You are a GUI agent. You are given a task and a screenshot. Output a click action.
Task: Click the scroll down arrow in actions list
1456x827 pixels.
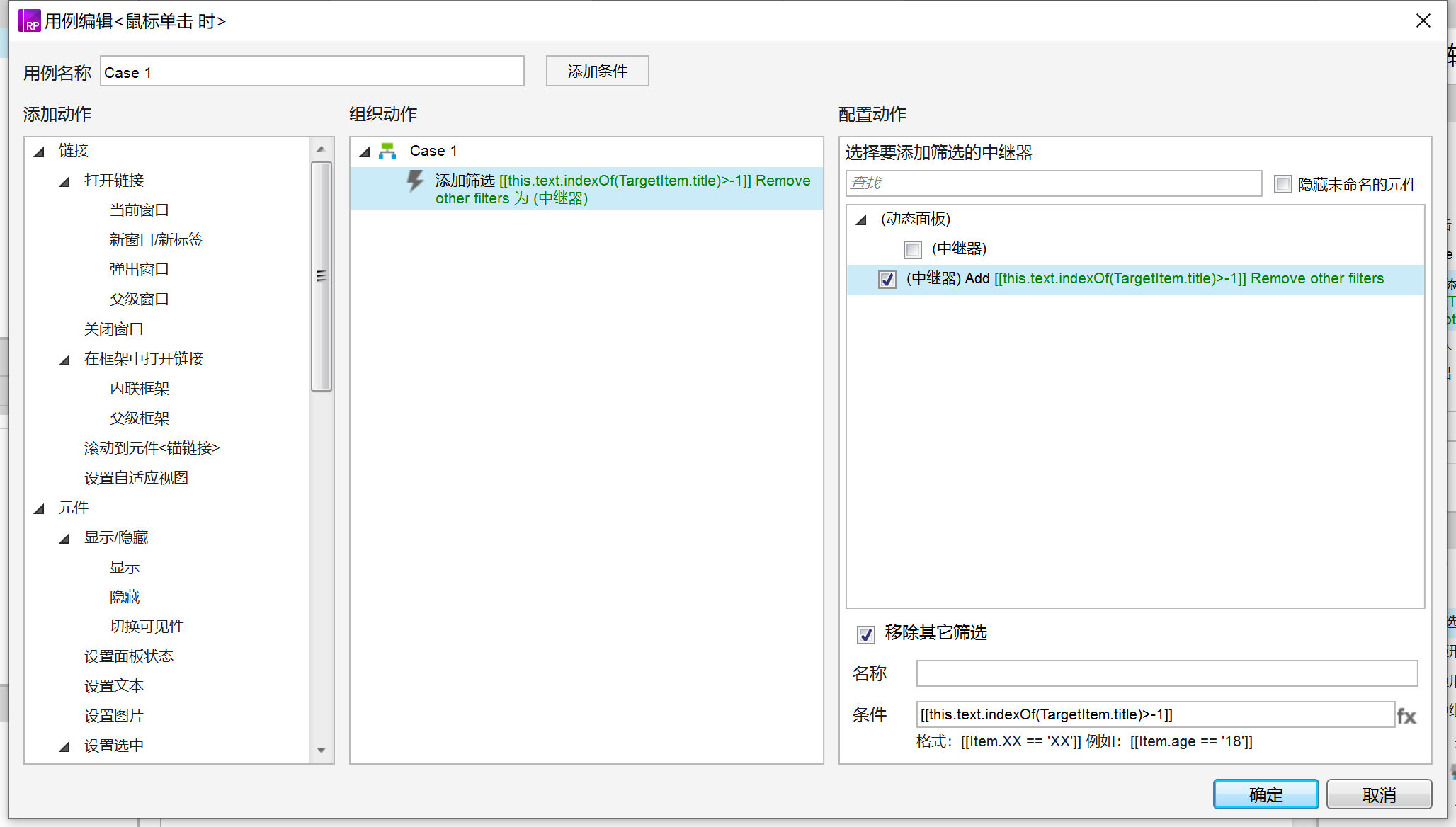point(321,750)
